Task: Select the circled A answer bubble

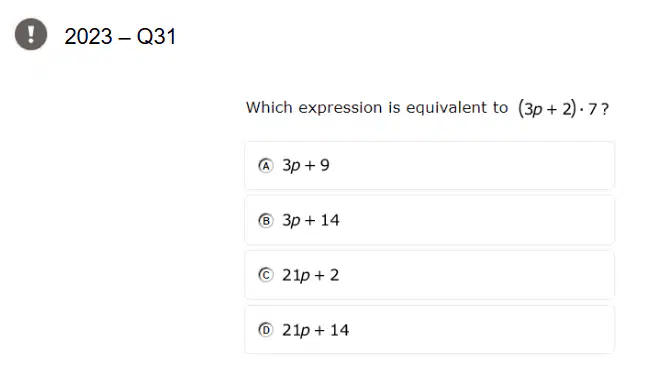Action: pos(266,166)
